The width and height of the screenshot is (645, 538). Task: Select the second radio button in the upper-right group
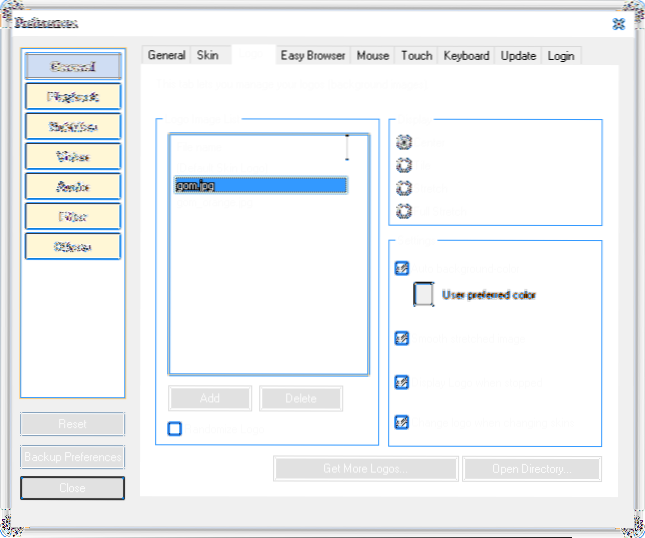pos(404,165)
